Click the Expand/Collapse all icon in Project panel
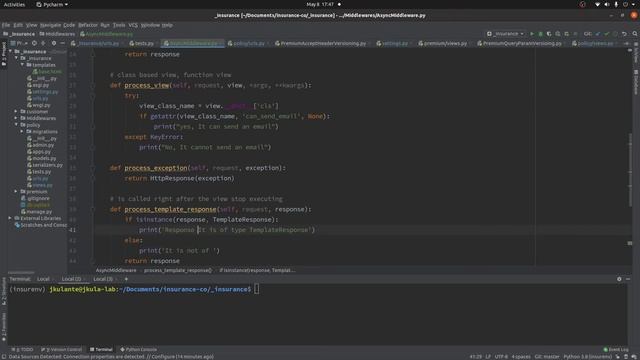 [43, 43]
